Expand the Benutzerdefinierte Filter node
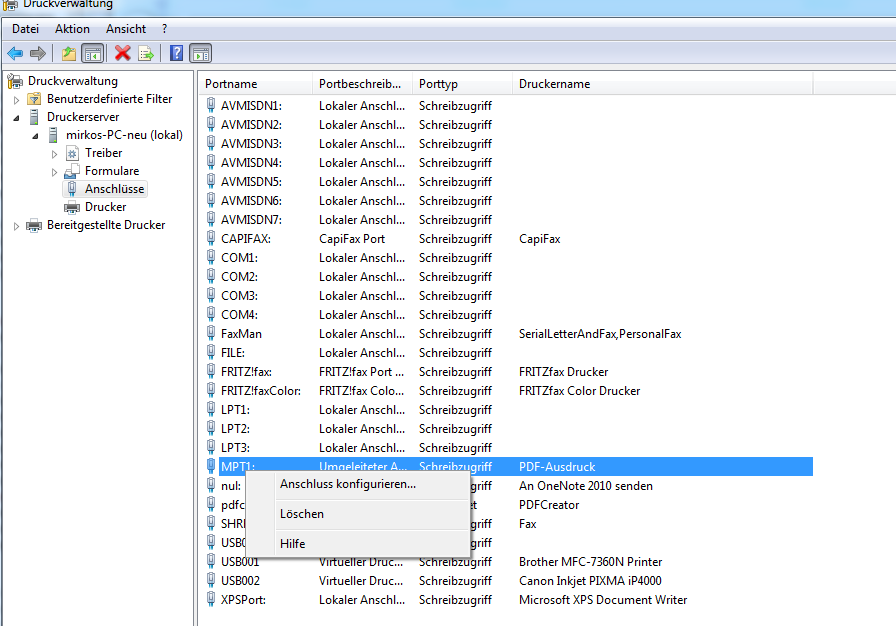 [x=16, y=100]
